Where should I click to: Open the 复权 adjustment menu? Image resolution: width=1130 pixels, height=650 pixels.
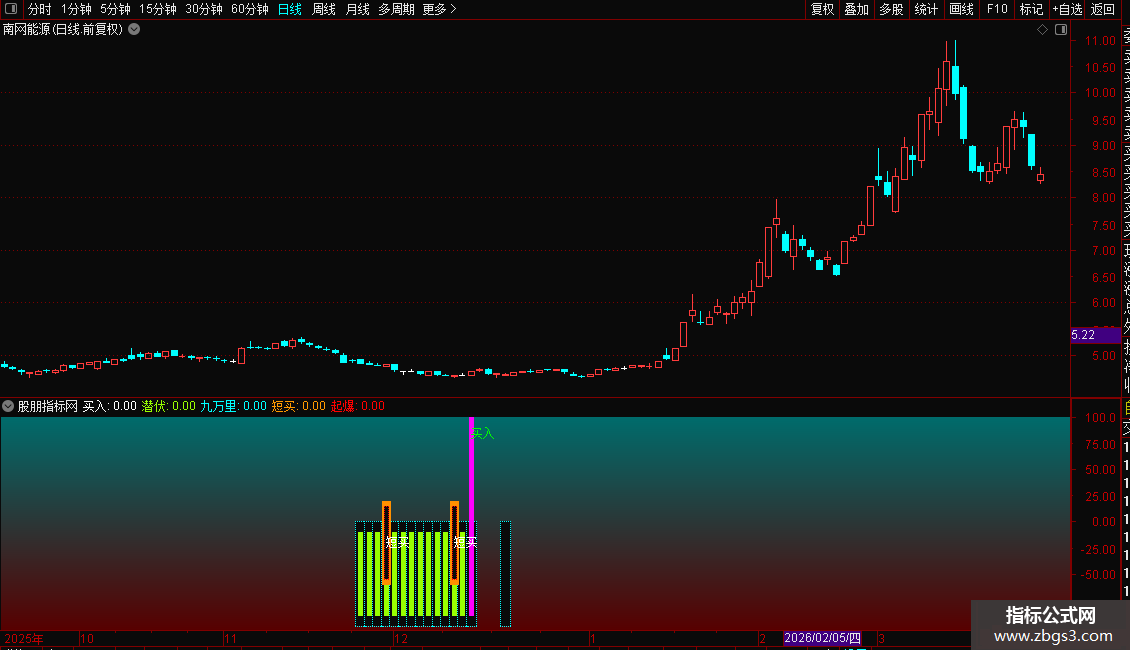click(x=822, y=9)
